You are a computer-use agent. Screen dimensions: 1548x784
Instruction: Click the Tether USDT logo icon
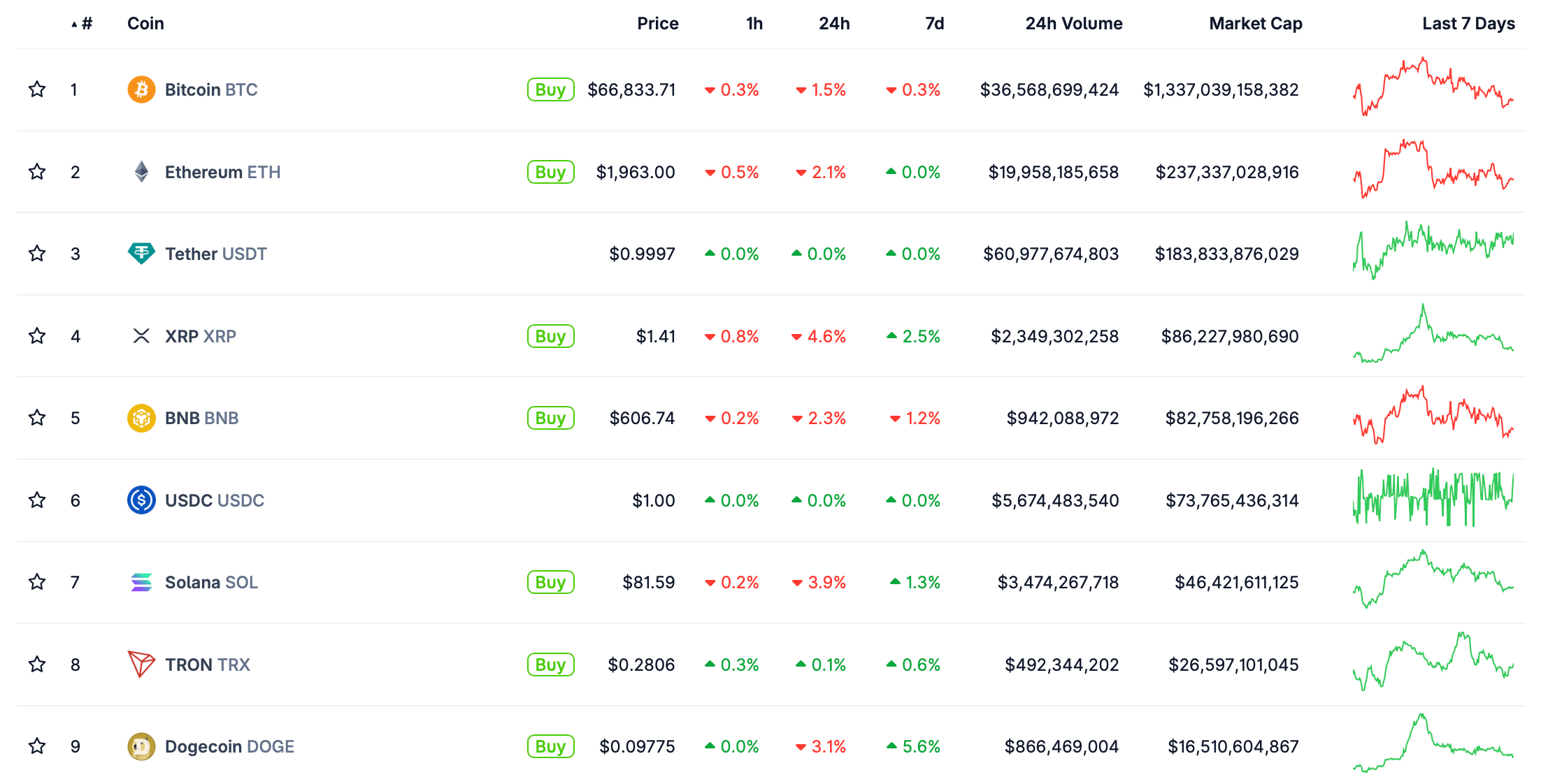[x=141, y=253]
